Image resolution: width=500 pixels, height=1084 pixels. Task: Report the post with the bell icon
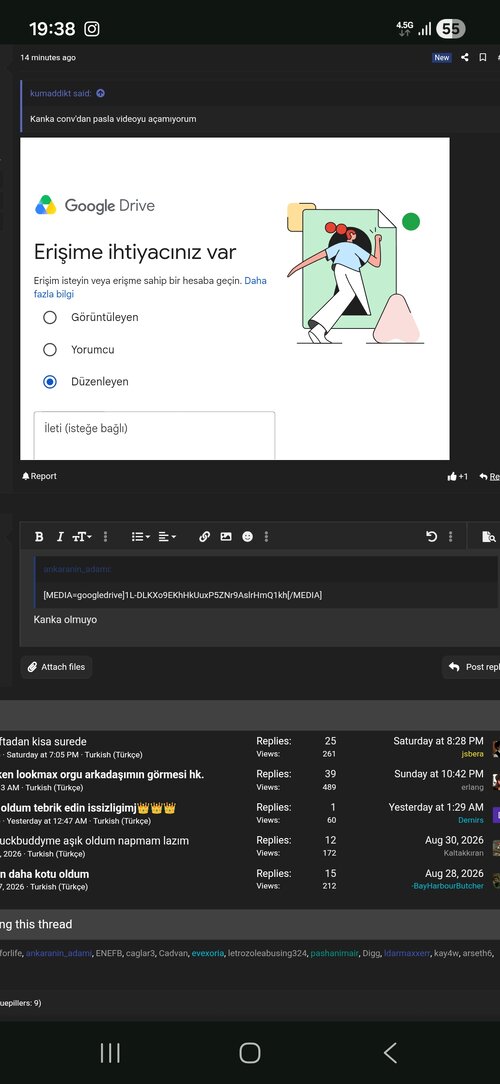point(39,476)
